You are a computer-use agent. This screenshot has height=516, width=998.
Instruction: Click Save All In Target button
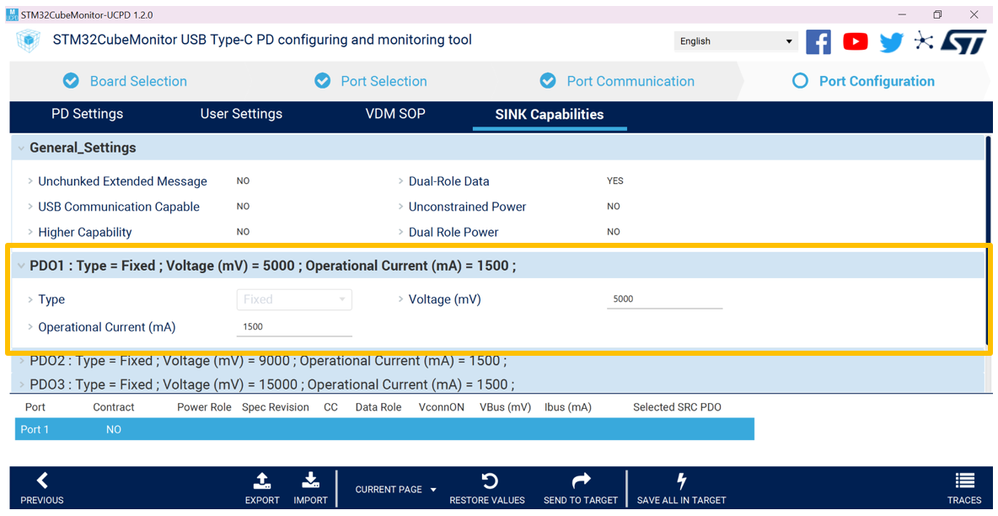681,489
